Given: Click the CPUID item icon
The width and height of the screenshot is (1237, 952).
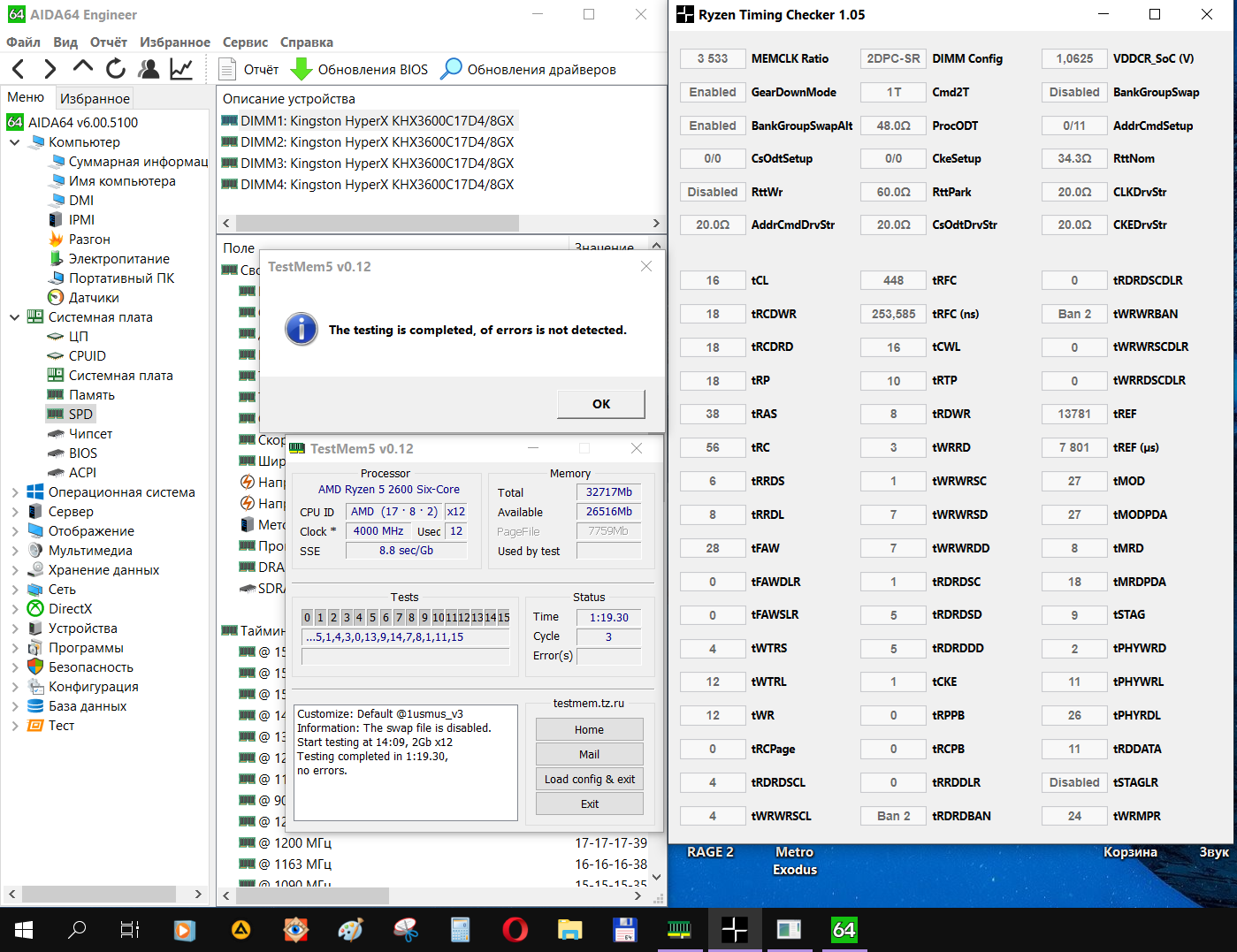Looking at the screenshot, I should tap(56, 356).
